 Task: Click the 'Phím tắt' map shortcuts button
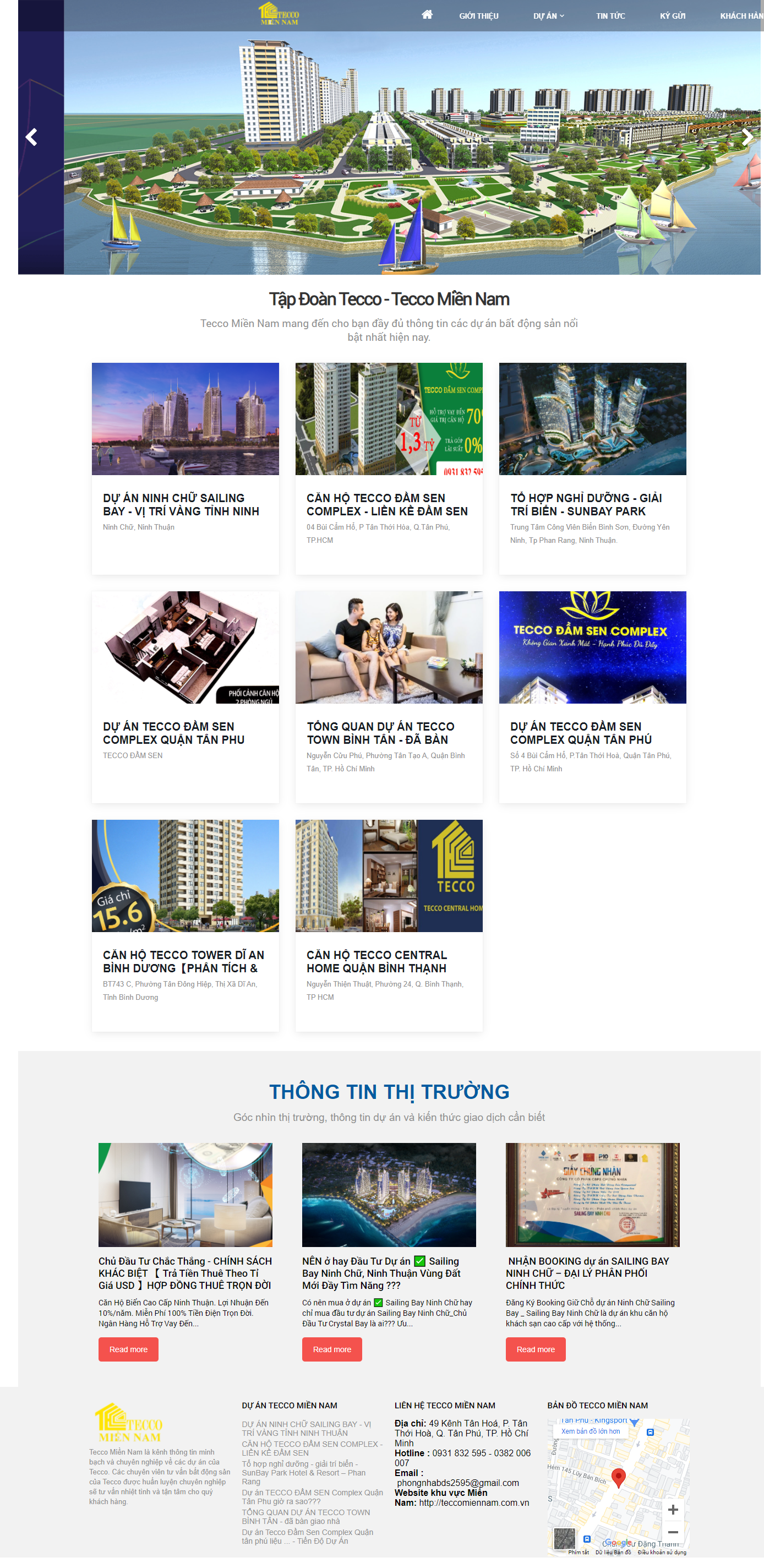(579, 1552)
